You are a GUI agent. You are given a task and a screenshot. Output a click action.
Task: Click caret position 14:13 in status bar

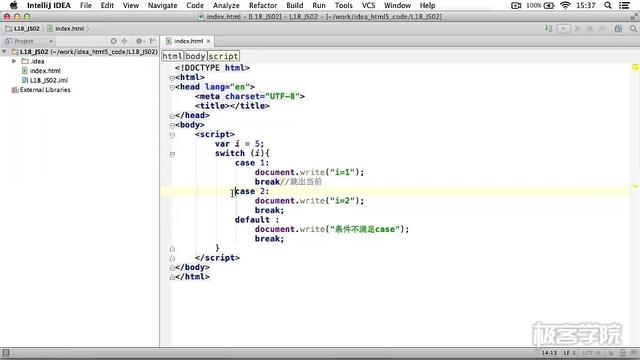[x=549, y=353]
